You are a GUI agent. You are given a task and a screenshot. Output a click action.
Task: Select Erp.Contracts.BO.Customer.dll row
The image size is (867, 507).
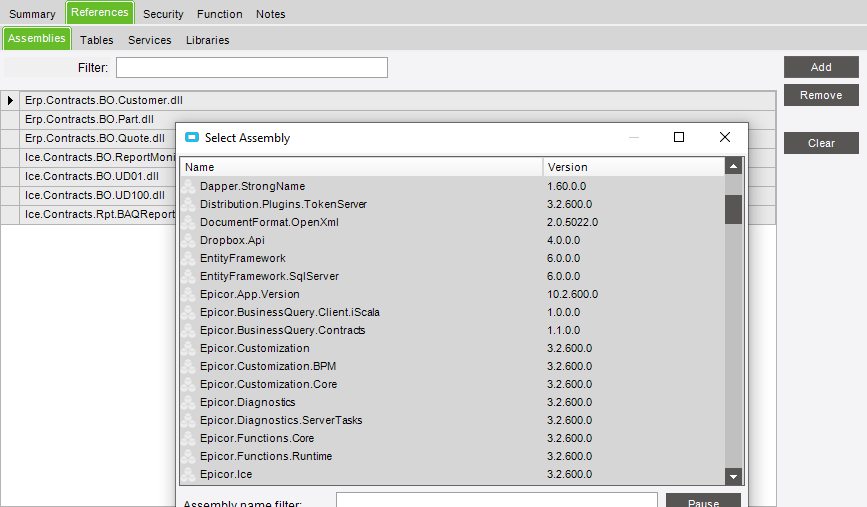point(398,100)
